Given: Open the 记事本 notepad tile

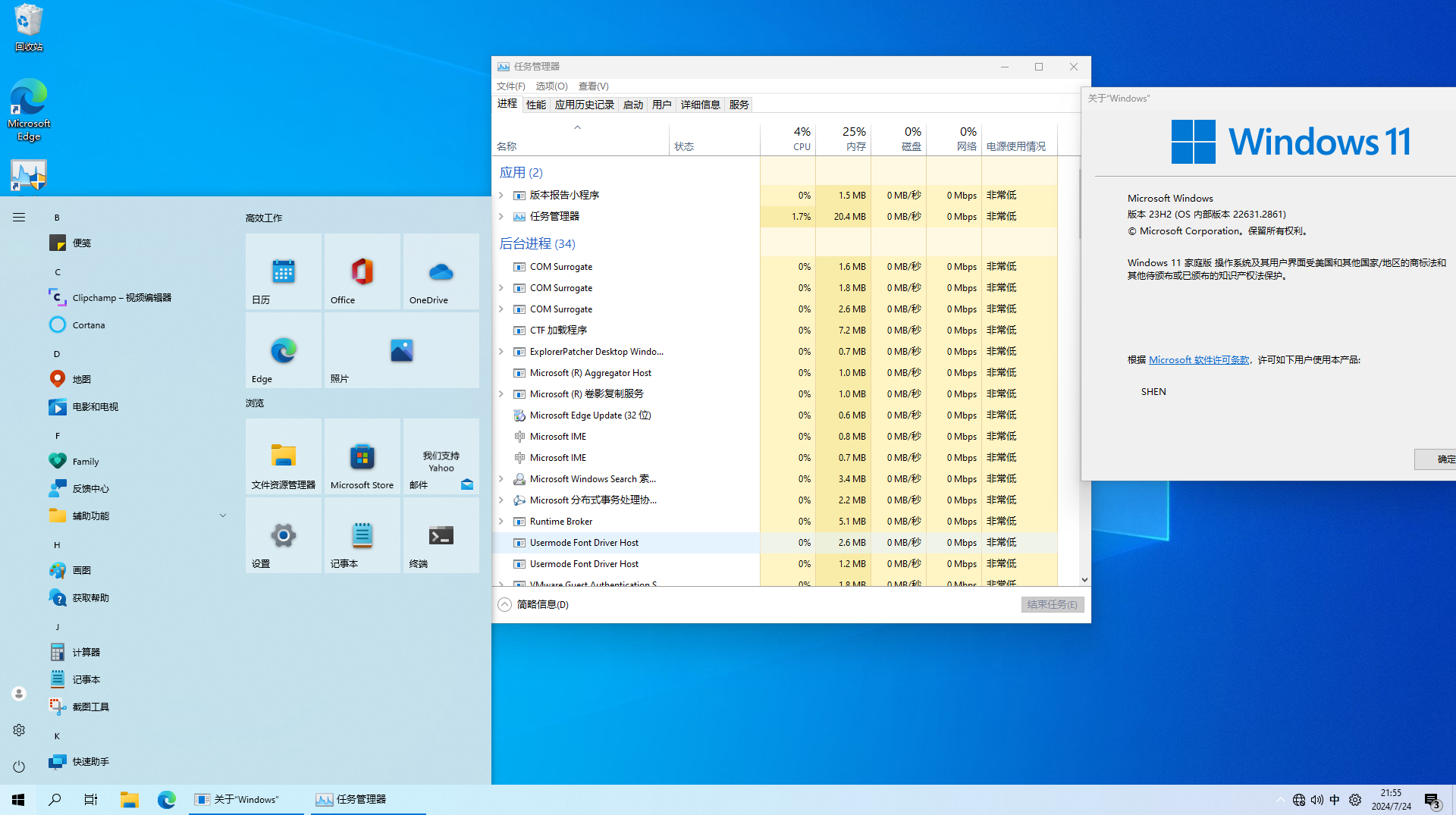Looking at the screenshot, I should [x=362, y=535].
